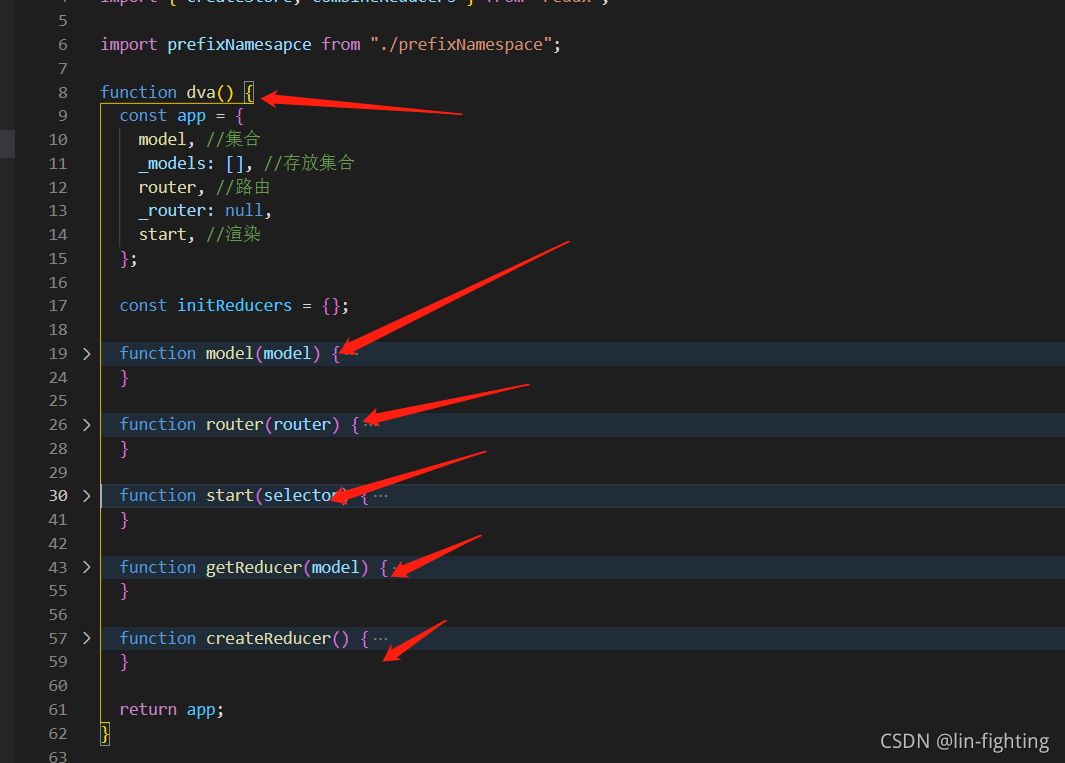Screen dimensions: 1065x763
Task: Click 'return' keyword on line 61
Action: point(148,709)
